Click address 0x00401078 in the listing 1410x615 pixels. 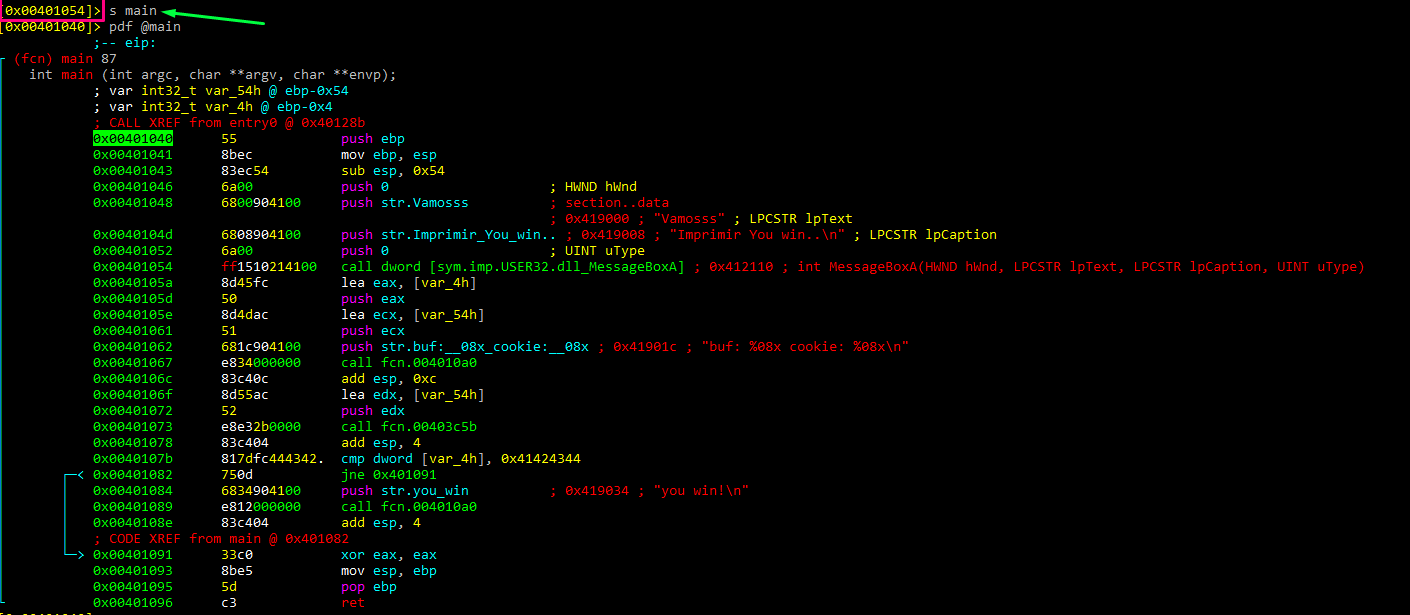(x=133, y=442)
